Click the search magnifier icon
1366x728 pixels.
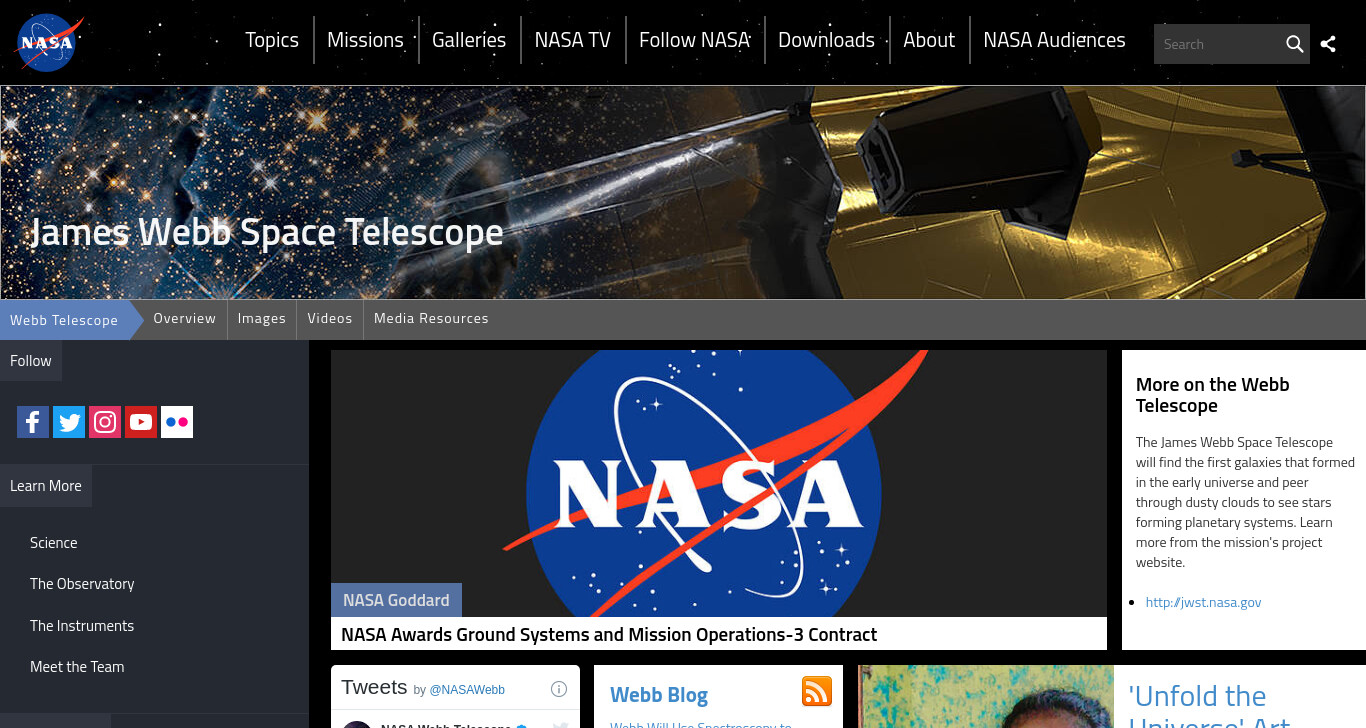click(1294, 44)
